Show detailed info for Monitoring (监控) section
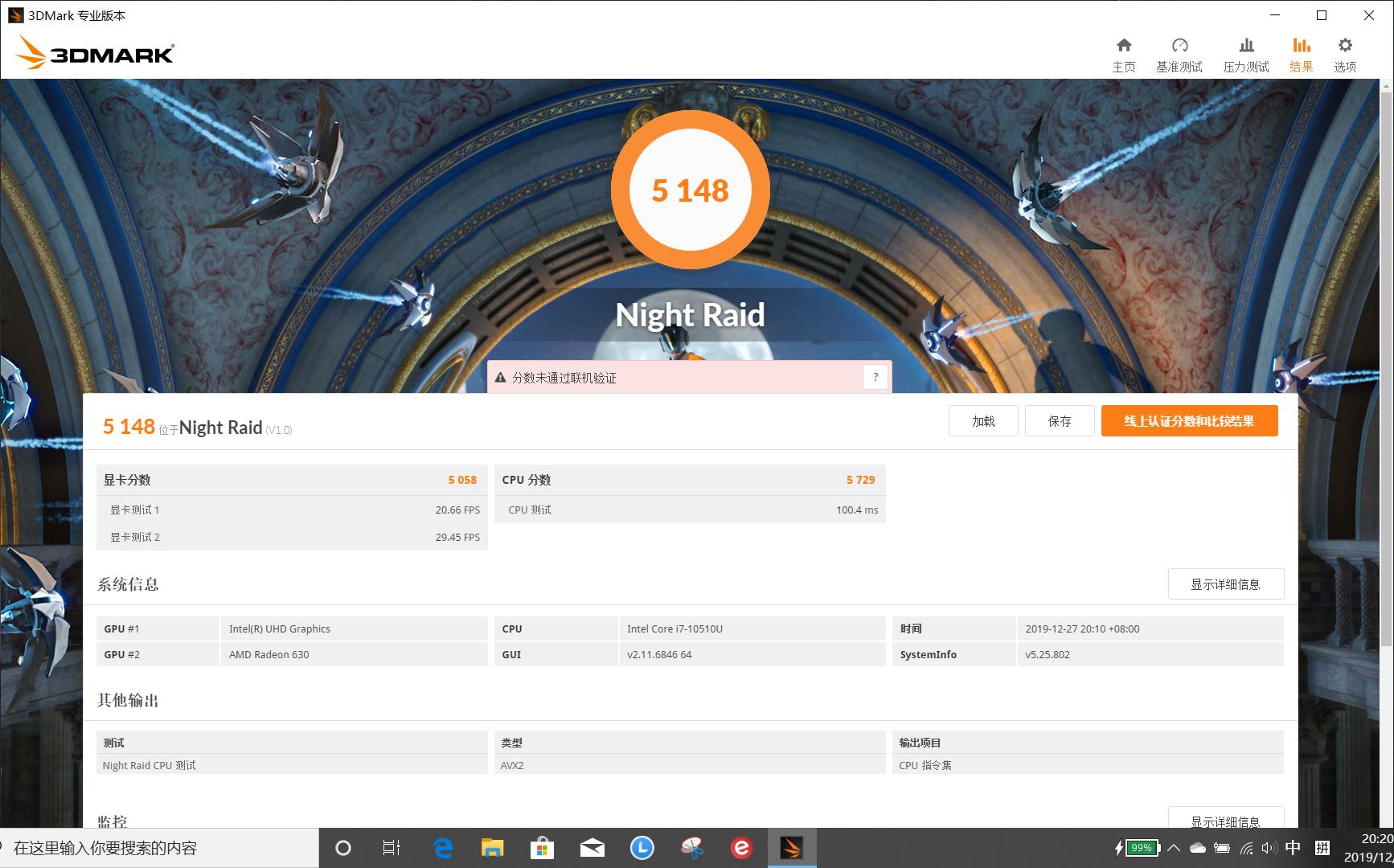Viewport: 1394px width, 868px height. coord(1225,819)
